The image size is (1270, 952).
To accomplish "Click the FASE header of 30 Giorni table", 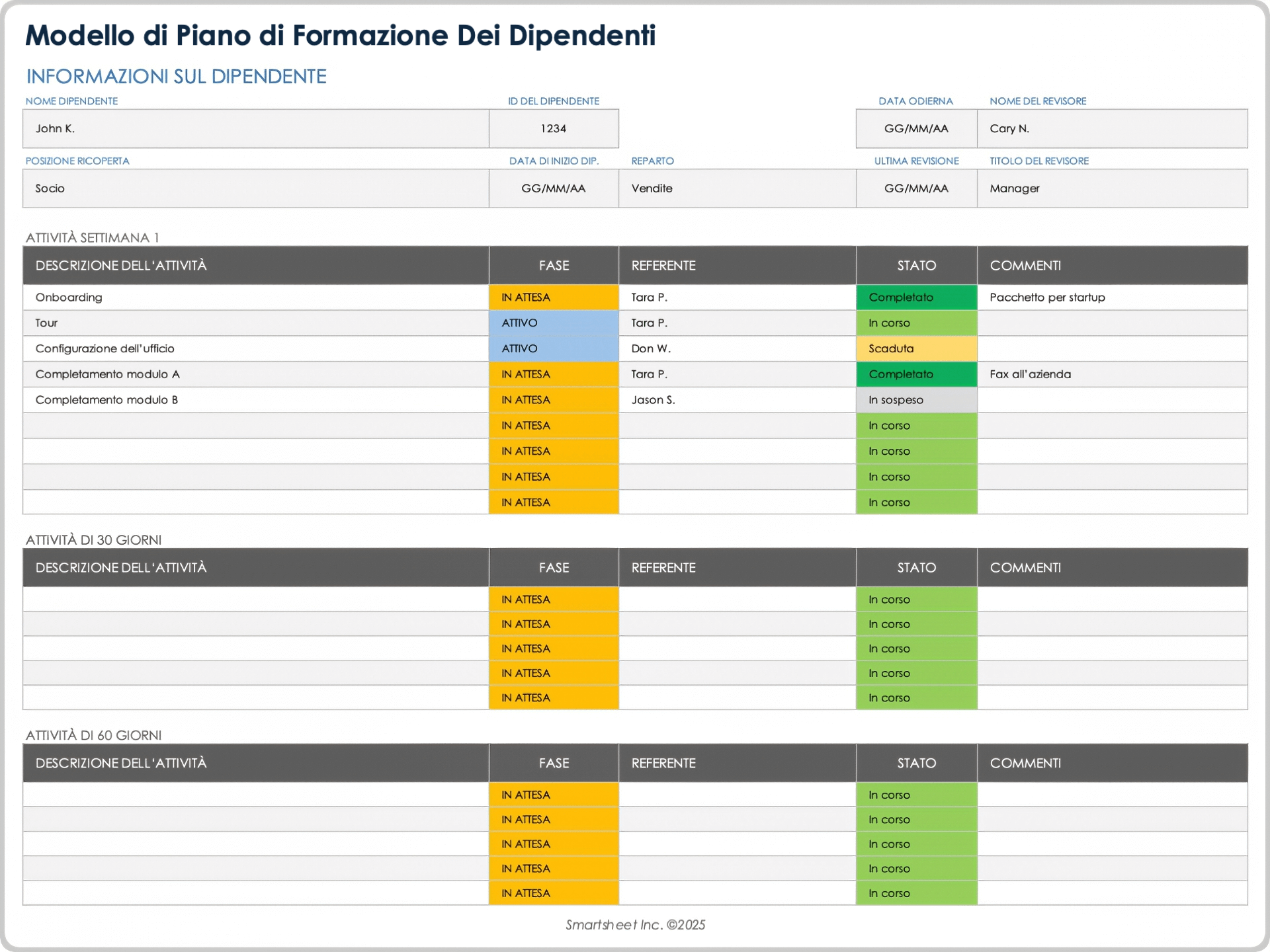I will [x=554, y=568].
